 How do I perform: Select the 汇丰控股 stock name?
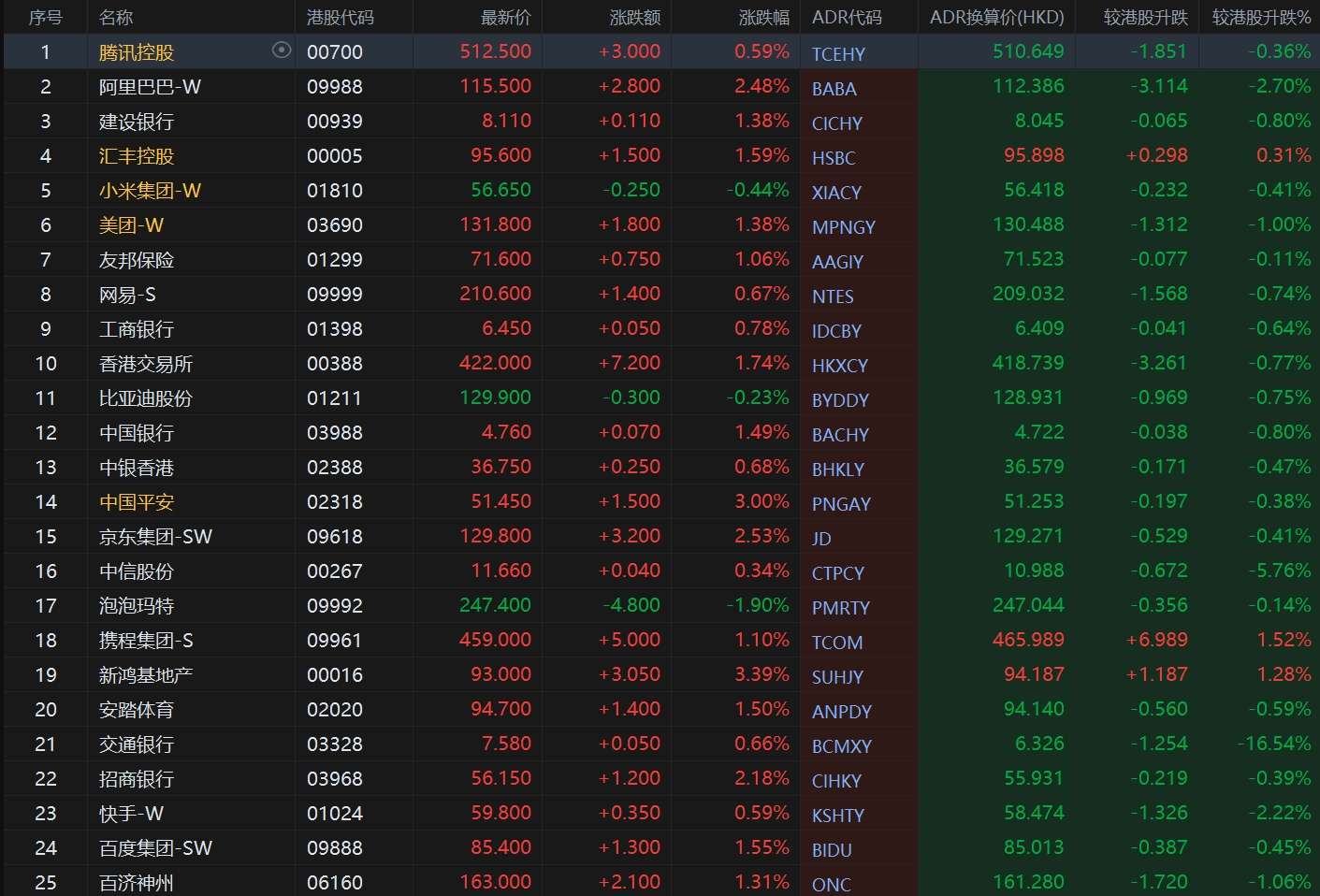(137, 156)
